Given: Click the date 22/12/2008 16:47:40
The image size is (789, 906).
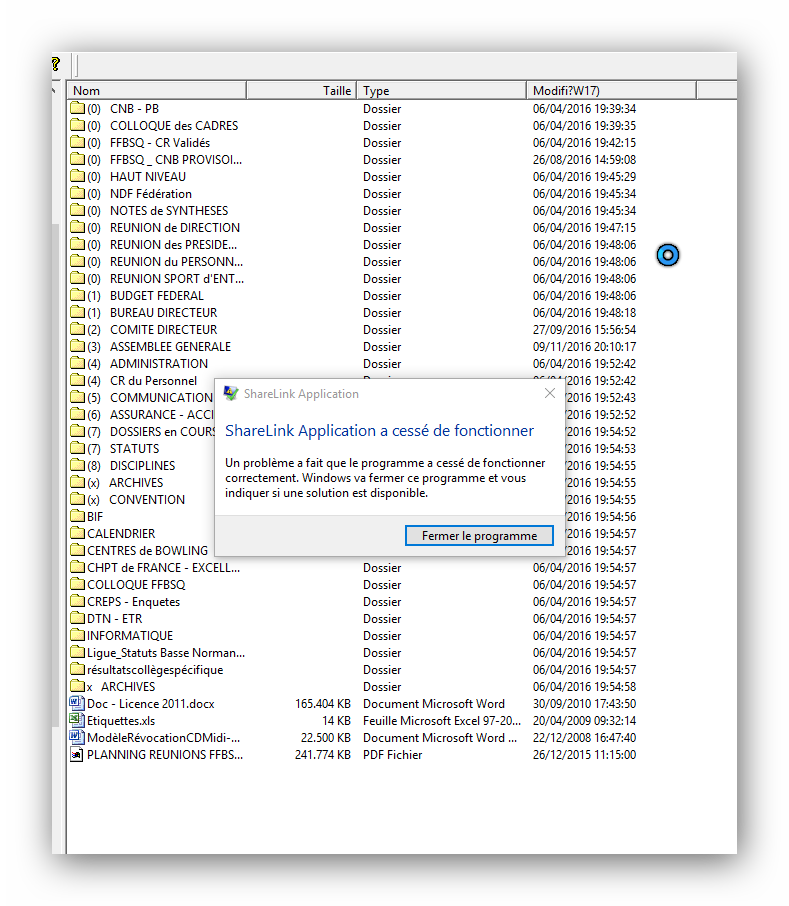Looking at the screenshot, I should click(x=585, y=737).
